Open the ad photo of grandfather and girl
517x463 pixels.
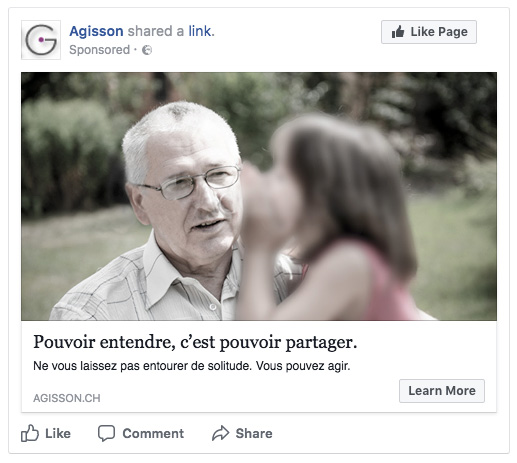point(259,196)
